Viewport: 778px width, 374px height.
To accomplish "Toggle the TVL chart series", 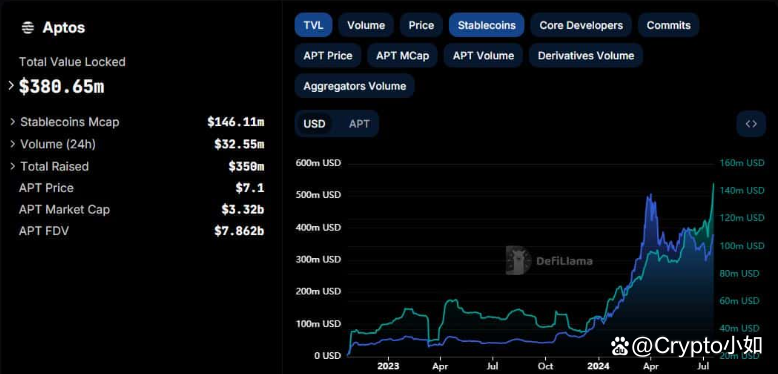I will coord(313,25).
